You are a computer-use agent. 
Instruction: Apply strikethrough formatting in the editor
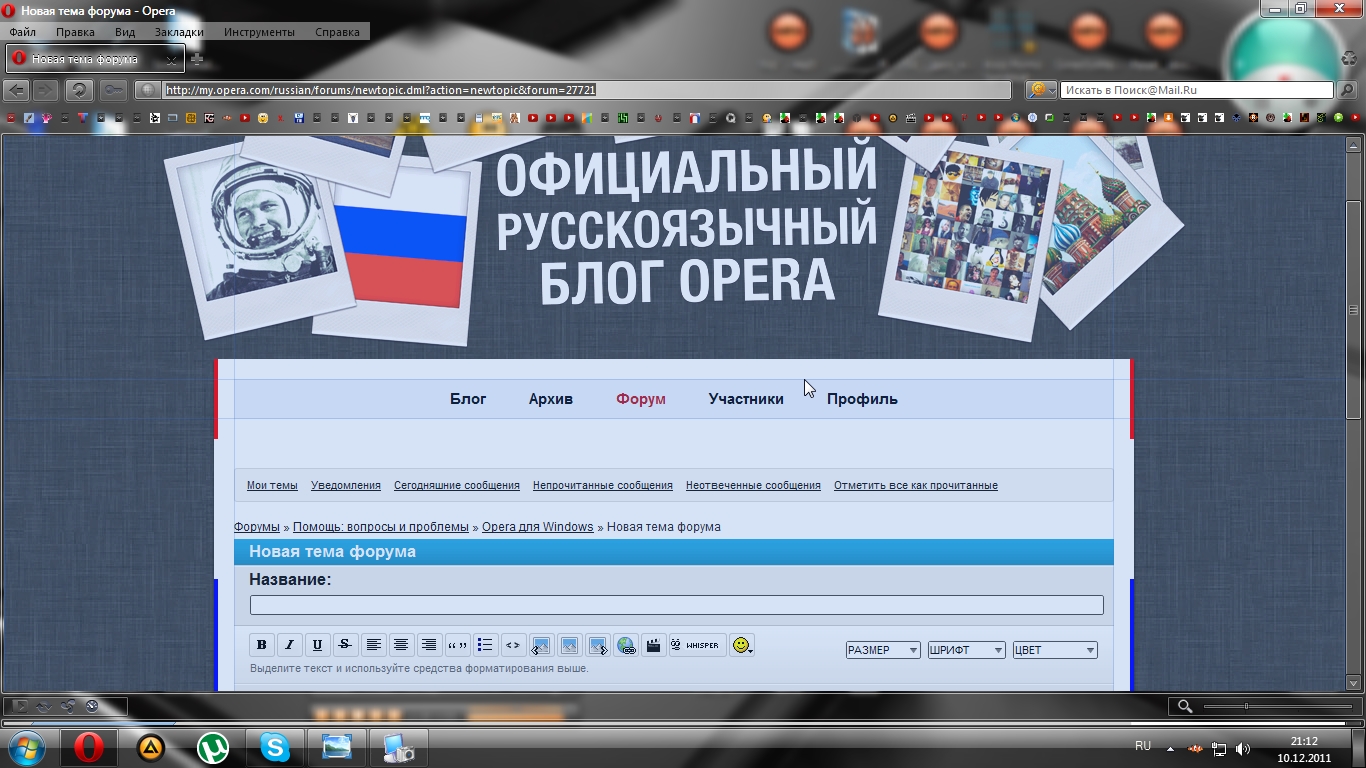coord(346,645)
